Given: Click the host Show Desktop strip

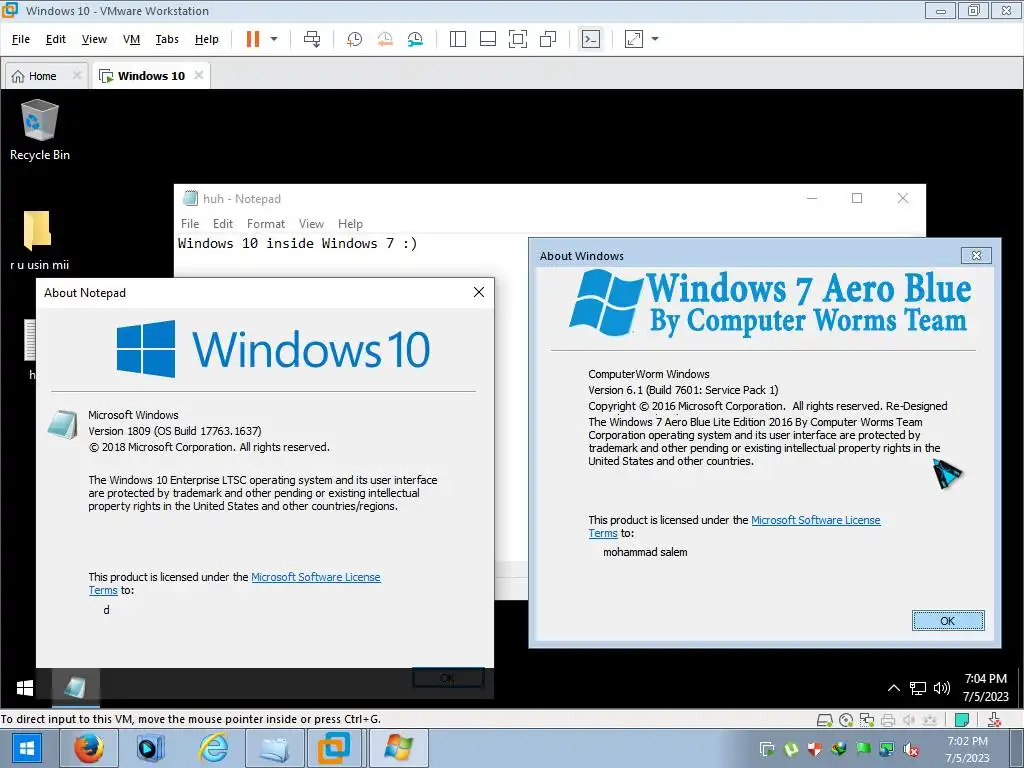Looking at the screenshot, I should 1017,749.
